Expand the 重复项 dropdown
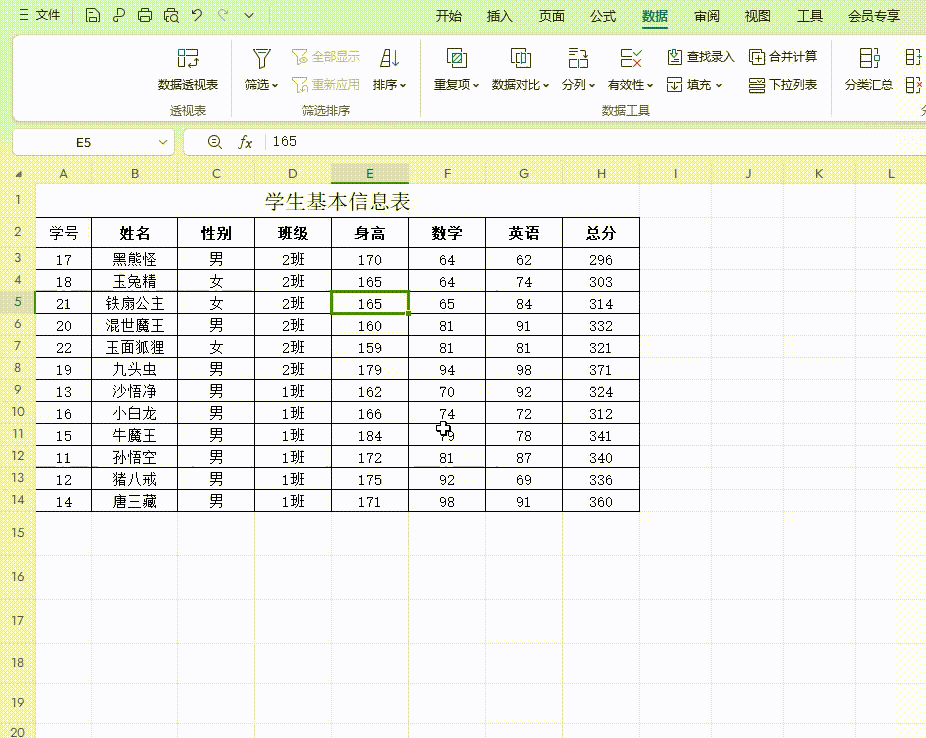 point(475,86)
